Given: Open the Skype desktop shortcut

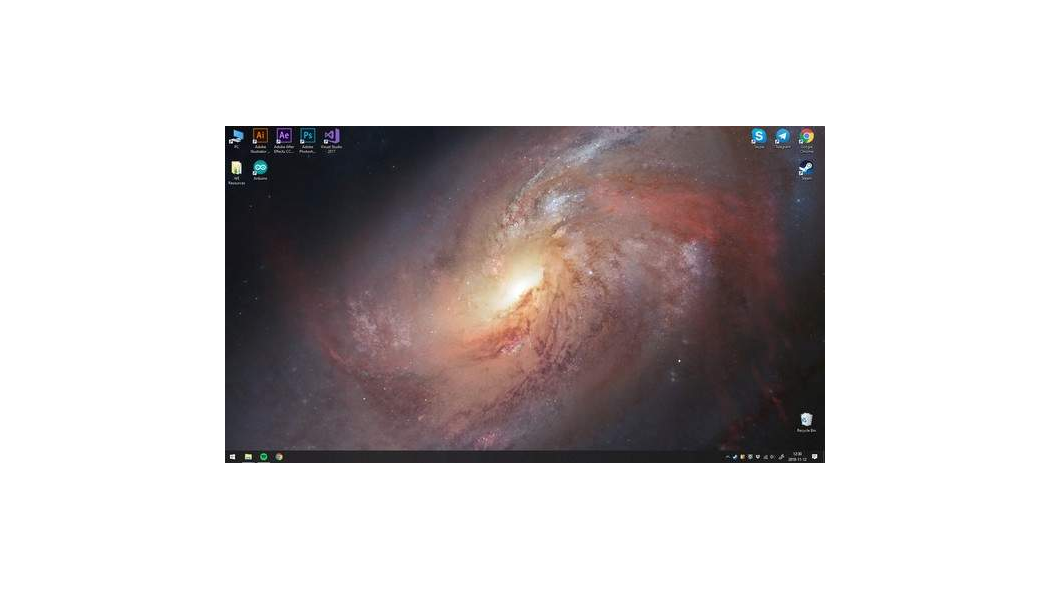Looking at the screenshot, I should (x=758, y=138).
